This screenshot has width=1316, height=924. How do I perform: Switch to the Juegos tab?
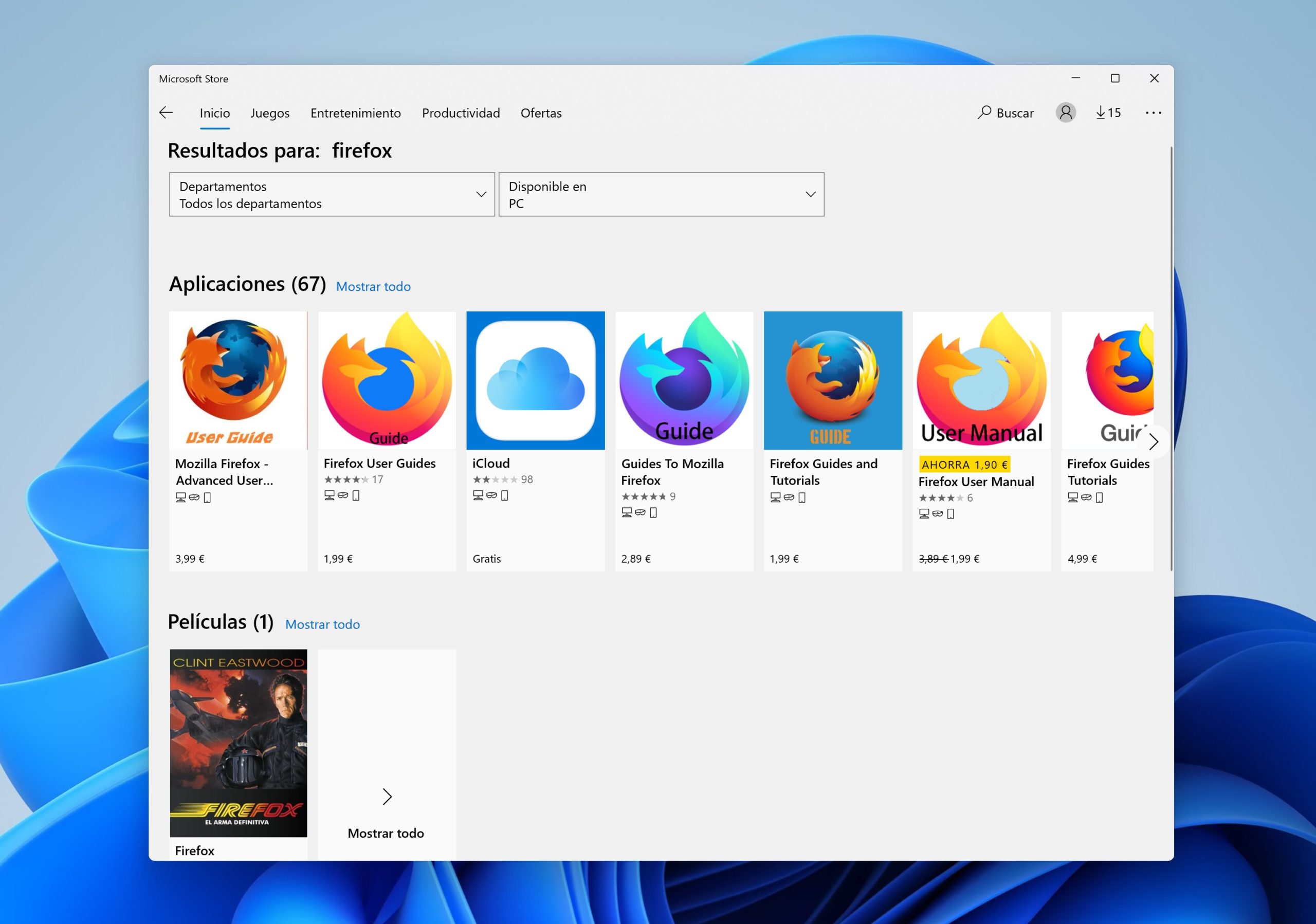(270, 113)
